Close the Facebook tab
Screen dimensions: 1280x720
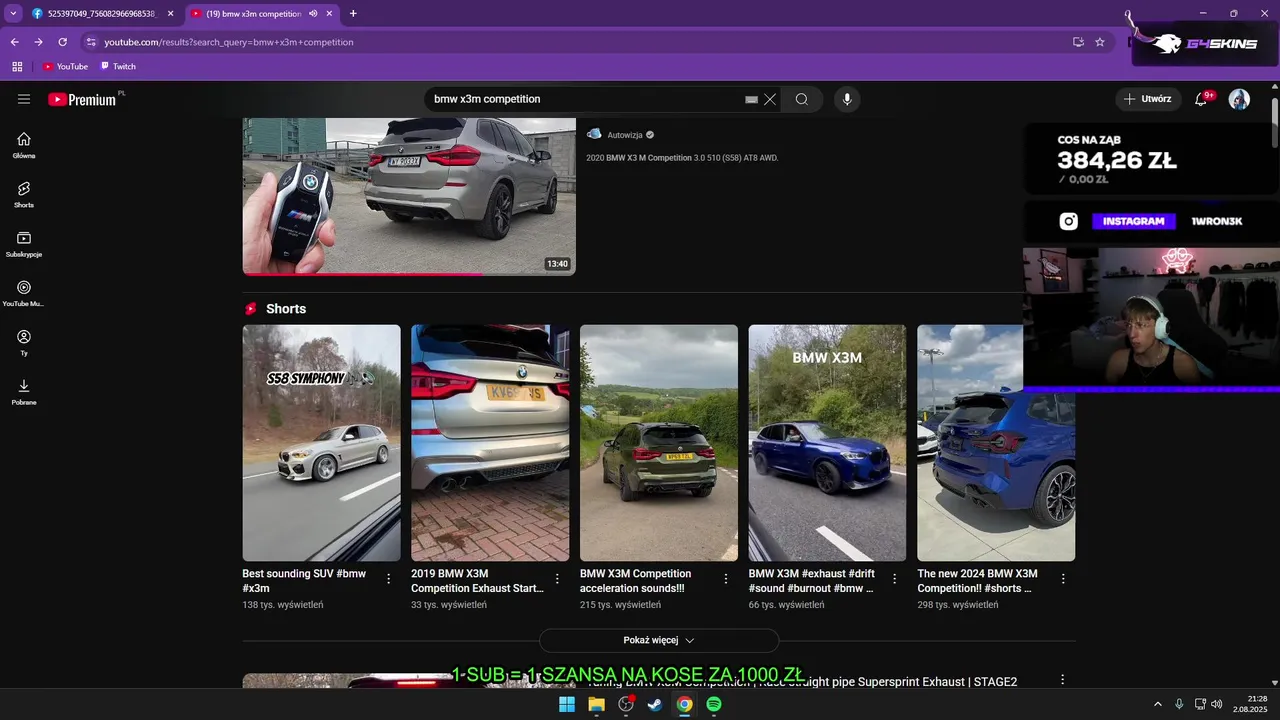[170, 14]
